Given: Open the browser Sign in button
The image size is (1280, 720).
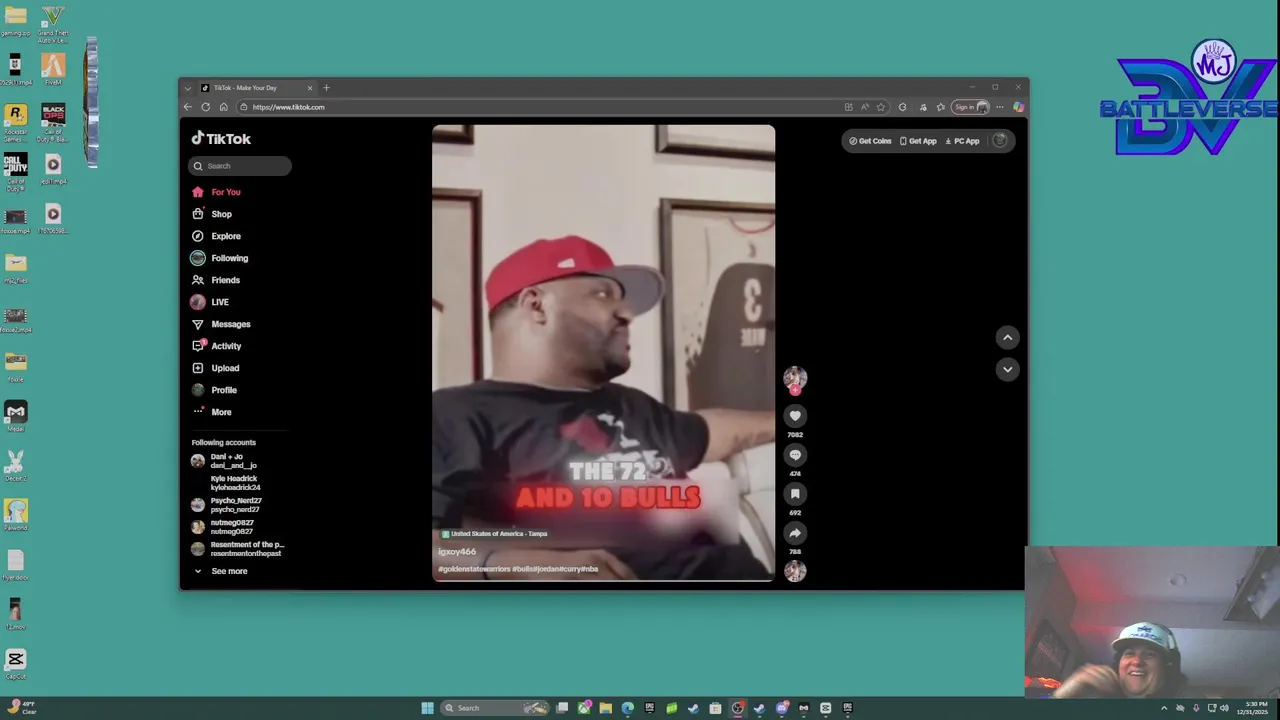Looking at the screenshot, I should click(970, 107).
